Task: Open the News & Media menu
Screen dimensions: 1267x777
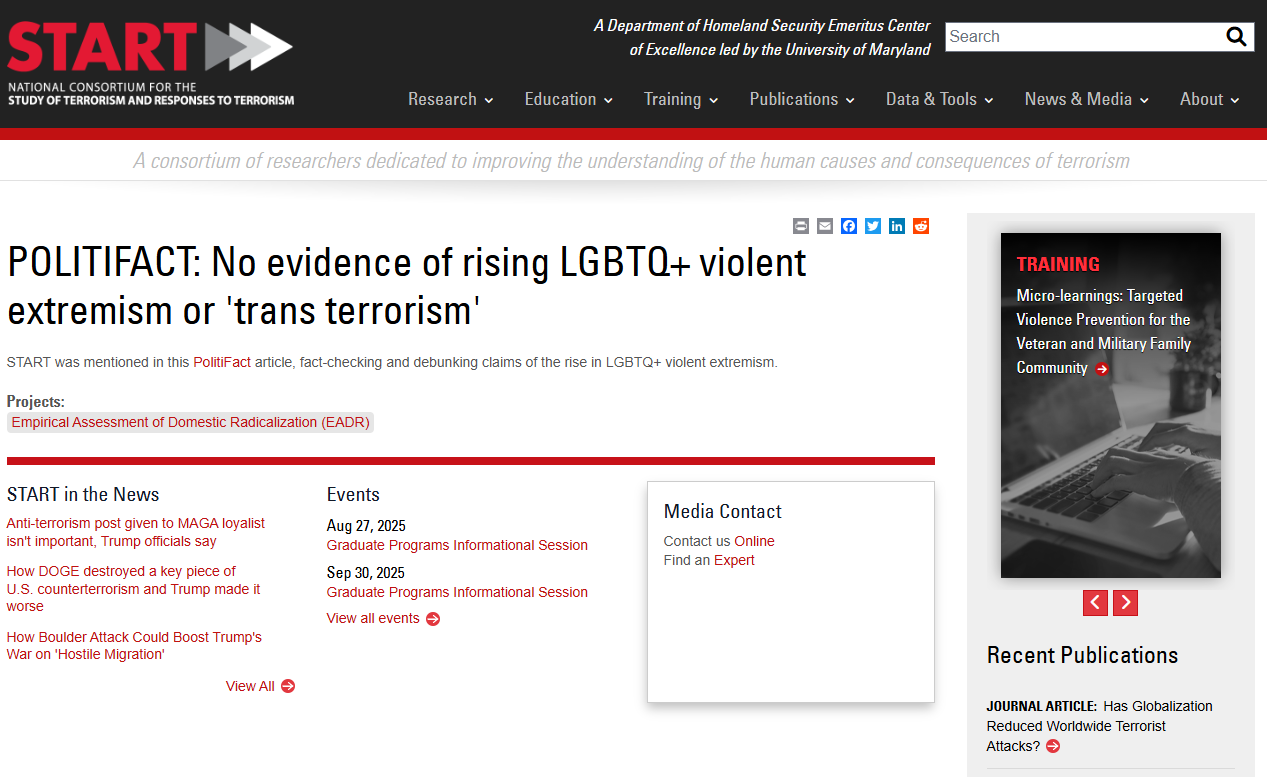Action: coord(1087,99)
